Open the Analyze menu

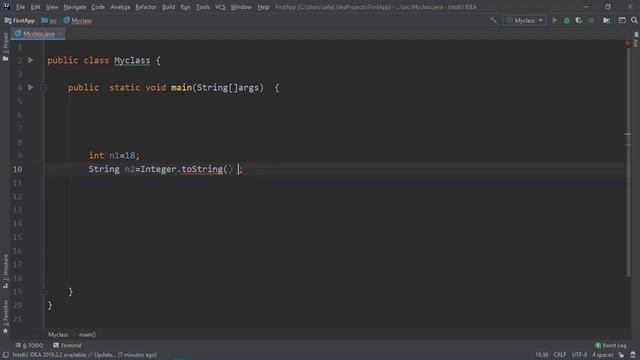[120, 7]
